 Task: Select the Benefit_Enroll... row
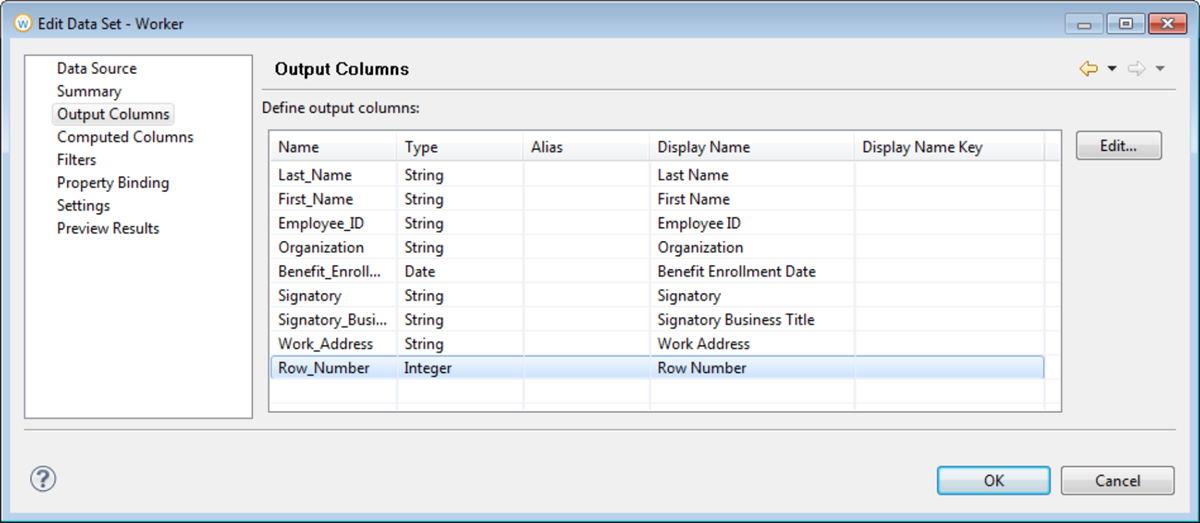coord(657,271)
